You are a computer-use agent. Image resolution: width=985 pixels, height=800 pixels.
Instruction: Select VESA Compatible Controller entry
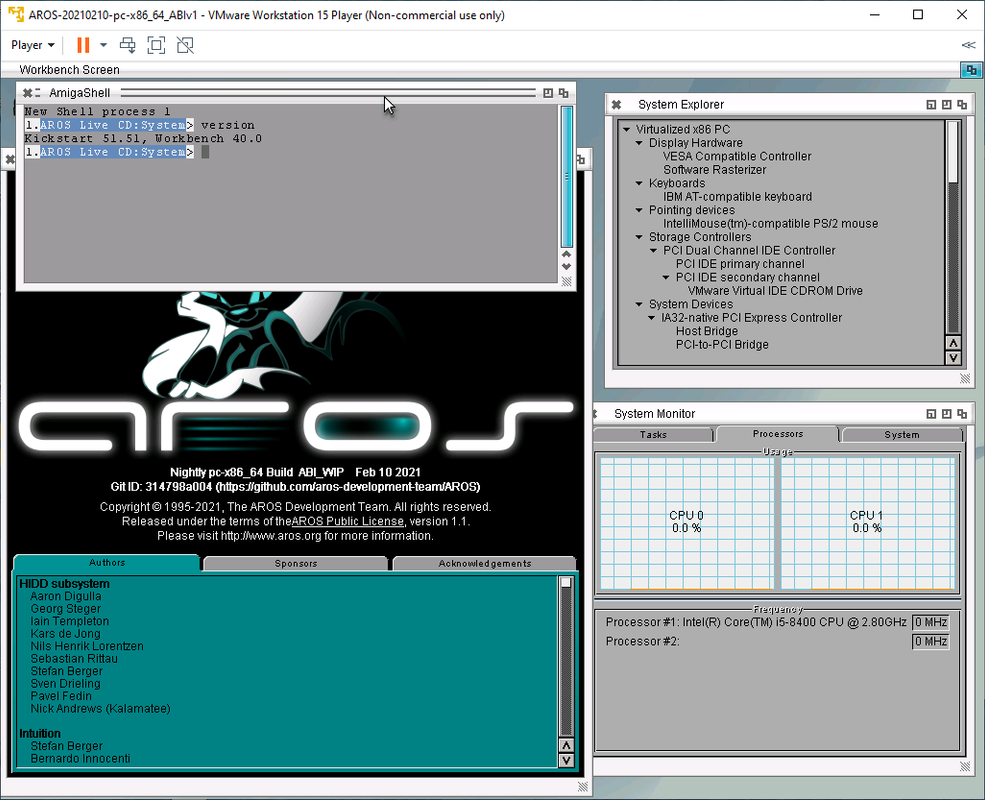point(737,156)
